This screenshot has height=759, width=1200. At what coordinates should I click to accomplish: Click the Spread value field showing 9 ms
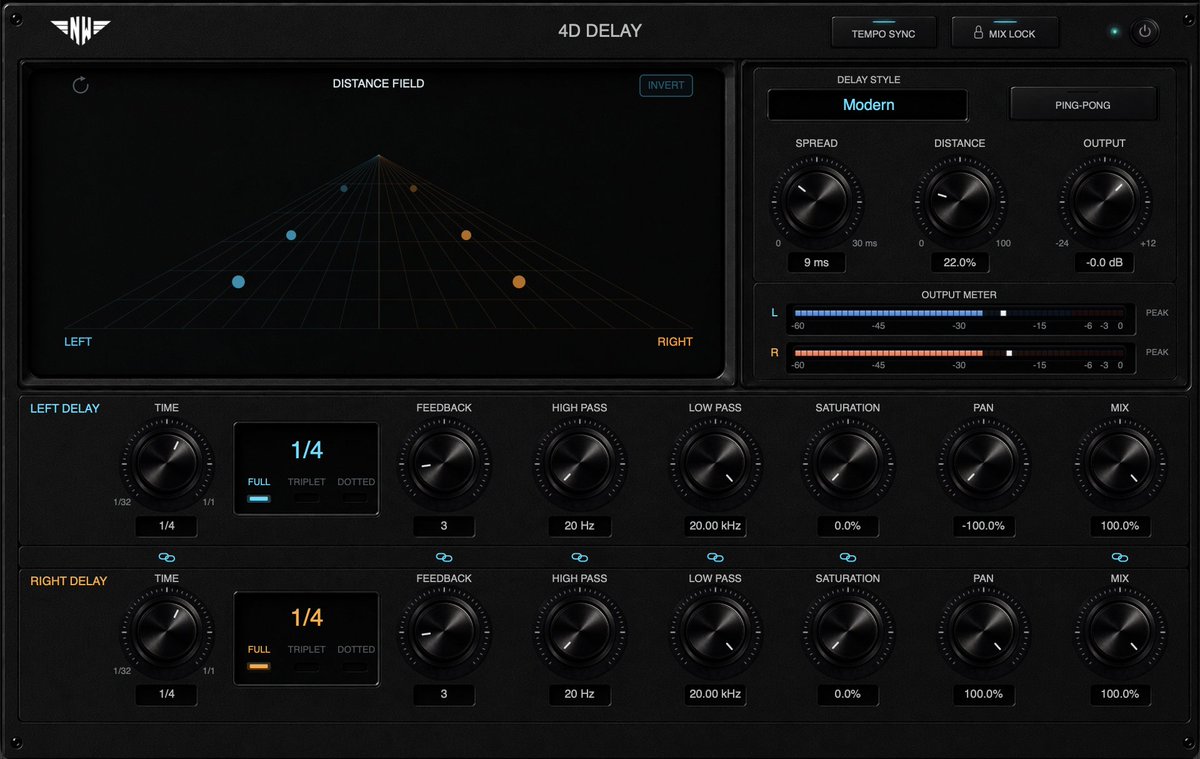(816, 263)
